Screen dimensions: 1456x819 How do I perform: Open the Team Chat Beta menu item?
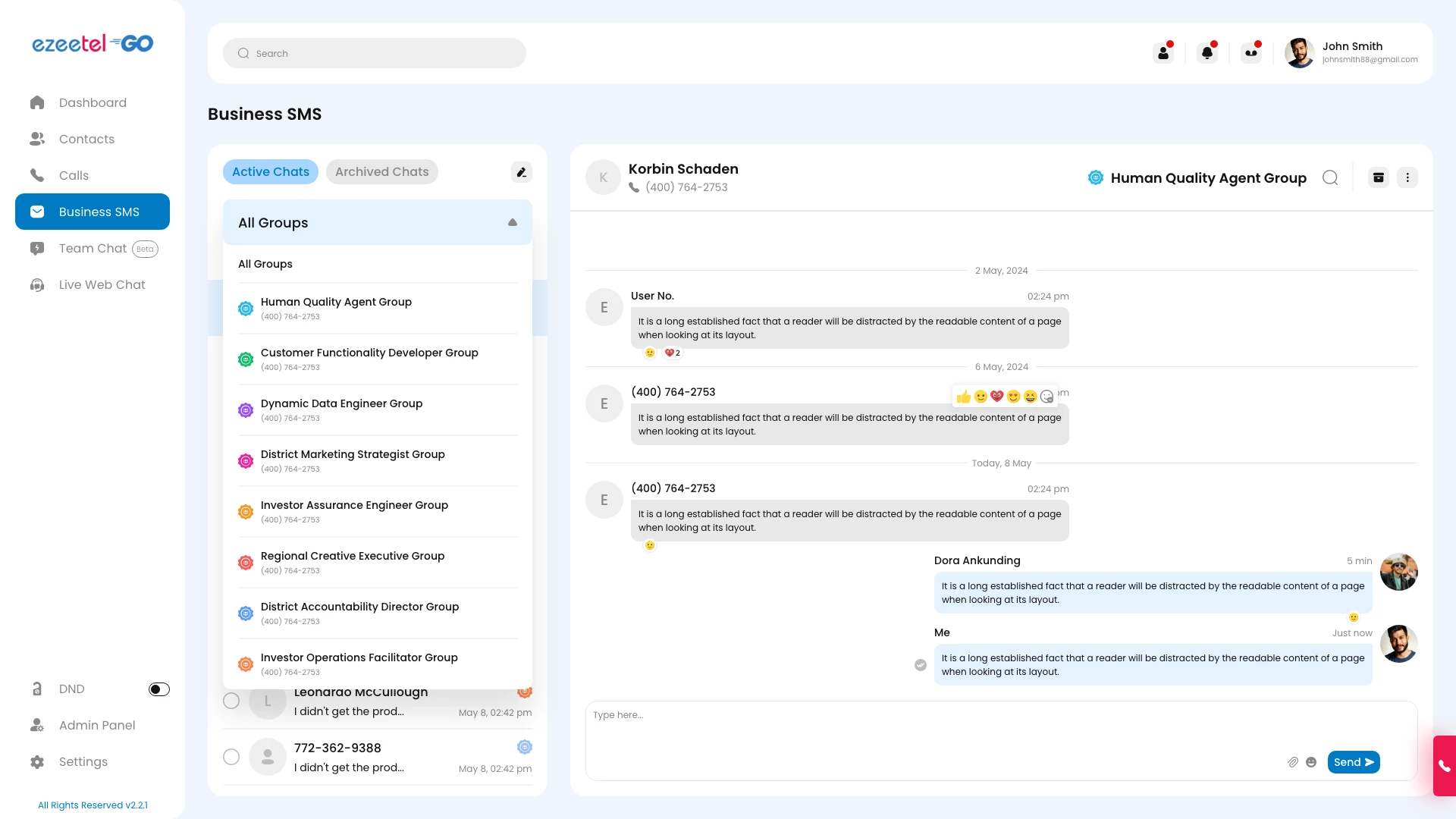click(x=93, y=248)
